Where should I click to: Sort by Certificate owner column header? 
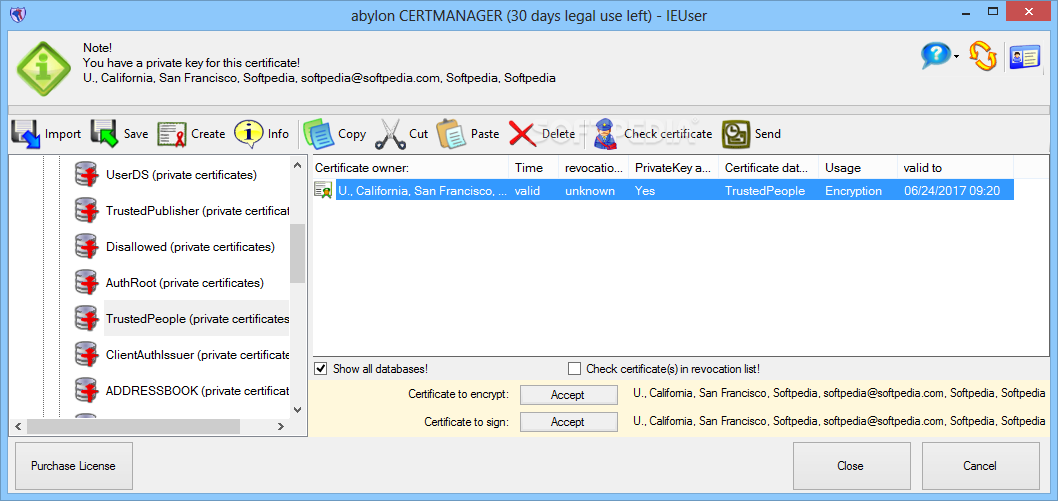(x=410, y=168)
